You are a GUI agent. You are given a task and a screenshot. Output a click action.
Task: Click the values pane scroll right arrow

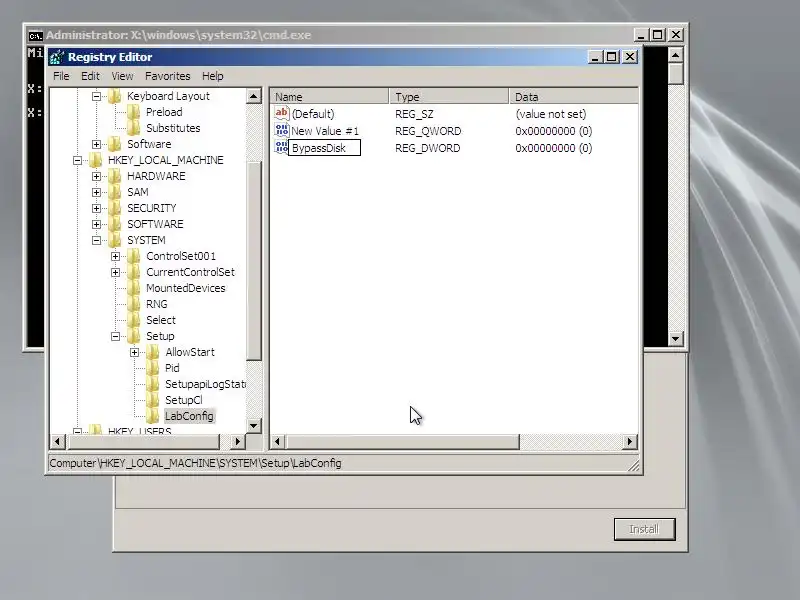click(x=630, y=441)
